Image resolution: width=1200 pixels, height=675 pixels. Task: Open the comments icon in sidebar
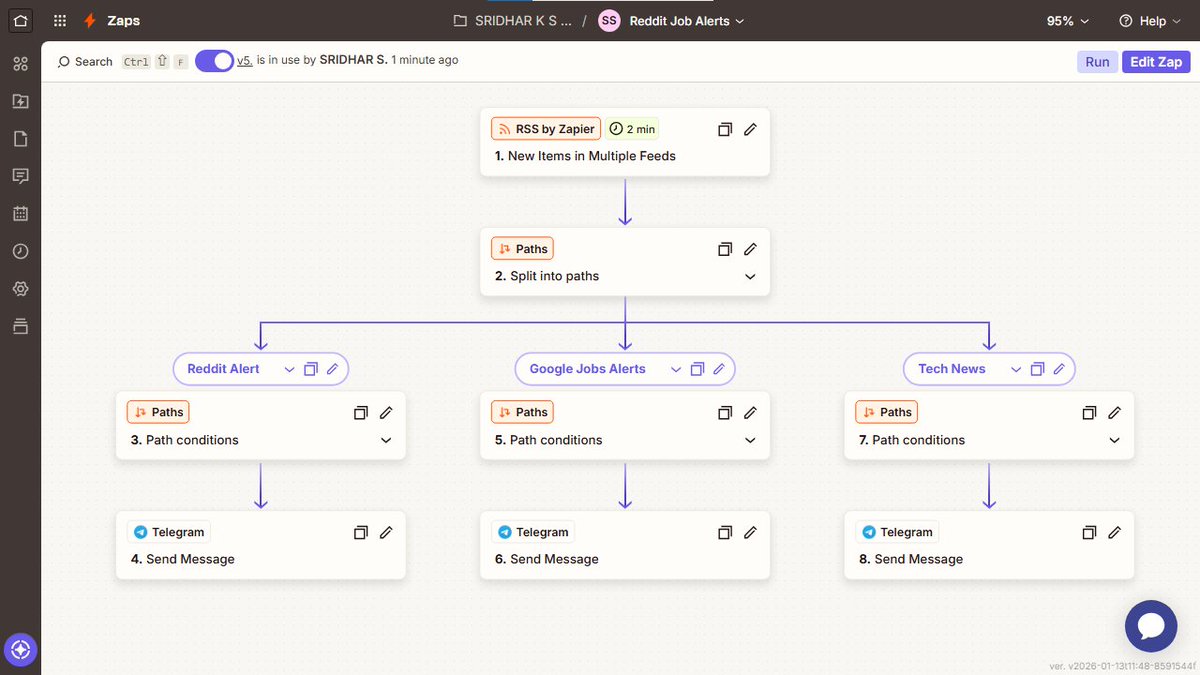pos(20,176)
